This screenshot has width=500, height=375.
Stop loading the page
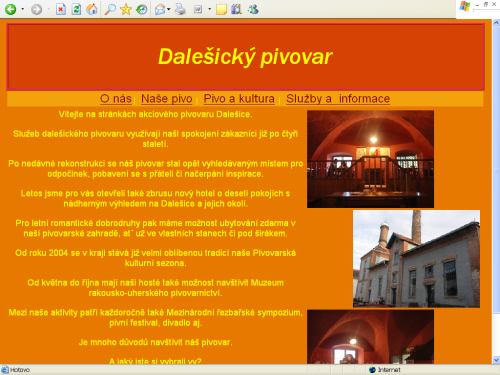(61, 9)
